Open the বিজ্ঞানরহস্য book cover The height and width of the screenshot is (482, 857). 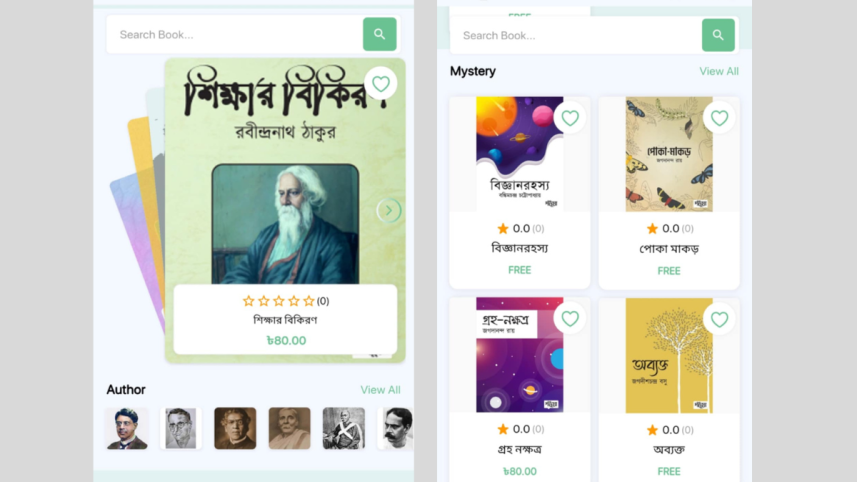click(x=520, y=154)
